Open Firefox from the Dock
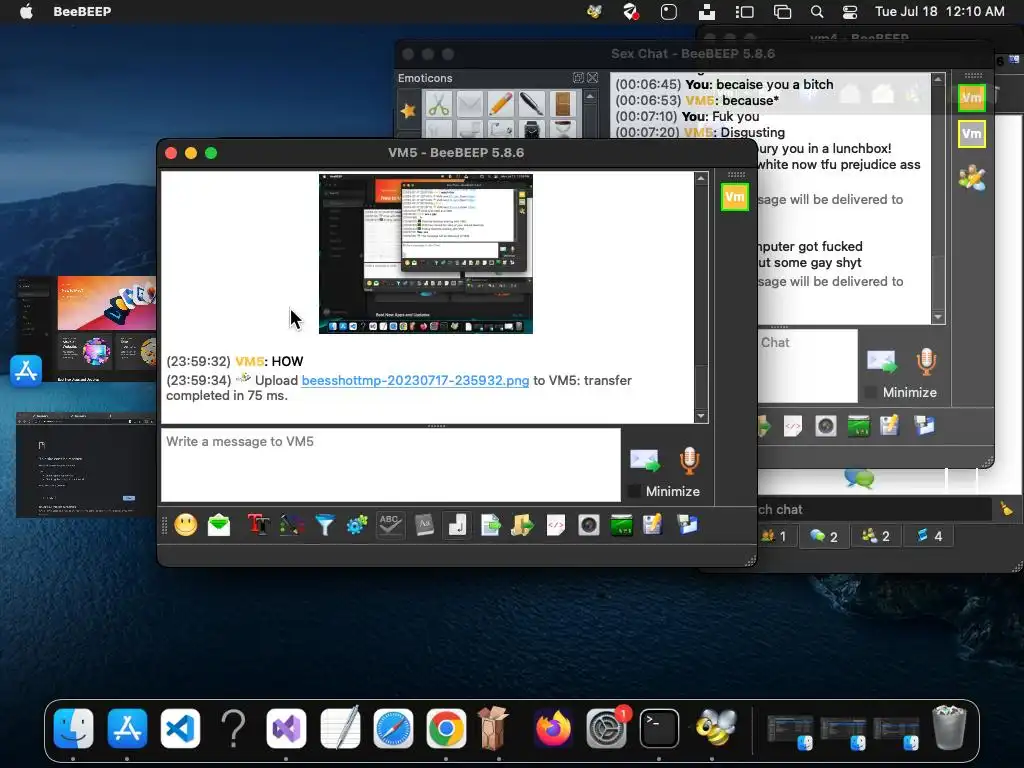Image resolution: width=1024 pixels, height=768 pixels. (552, 728)
